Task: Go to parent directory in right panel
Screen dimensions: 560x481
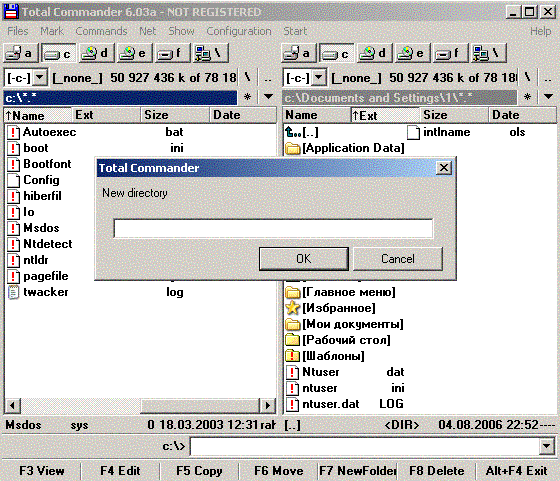Action: tap(548, 79)
